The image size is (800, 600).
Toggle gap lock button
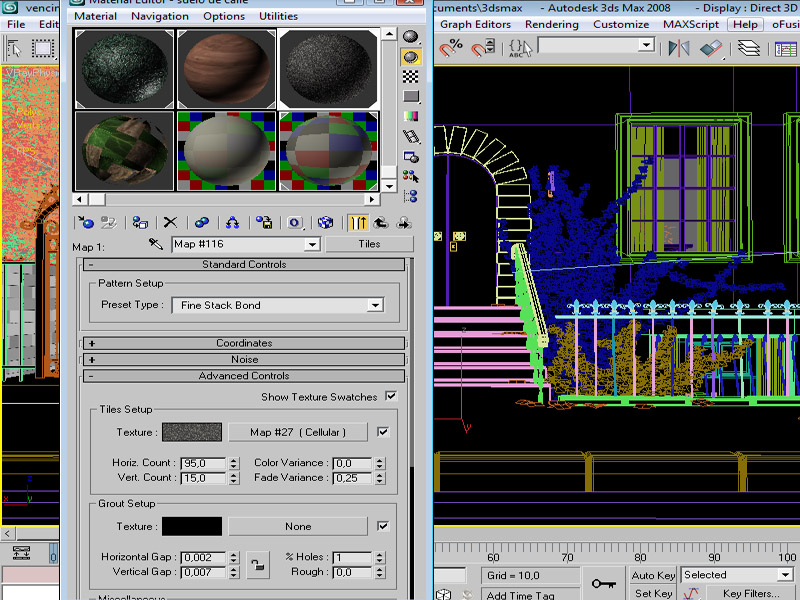[x=258, y=565]
